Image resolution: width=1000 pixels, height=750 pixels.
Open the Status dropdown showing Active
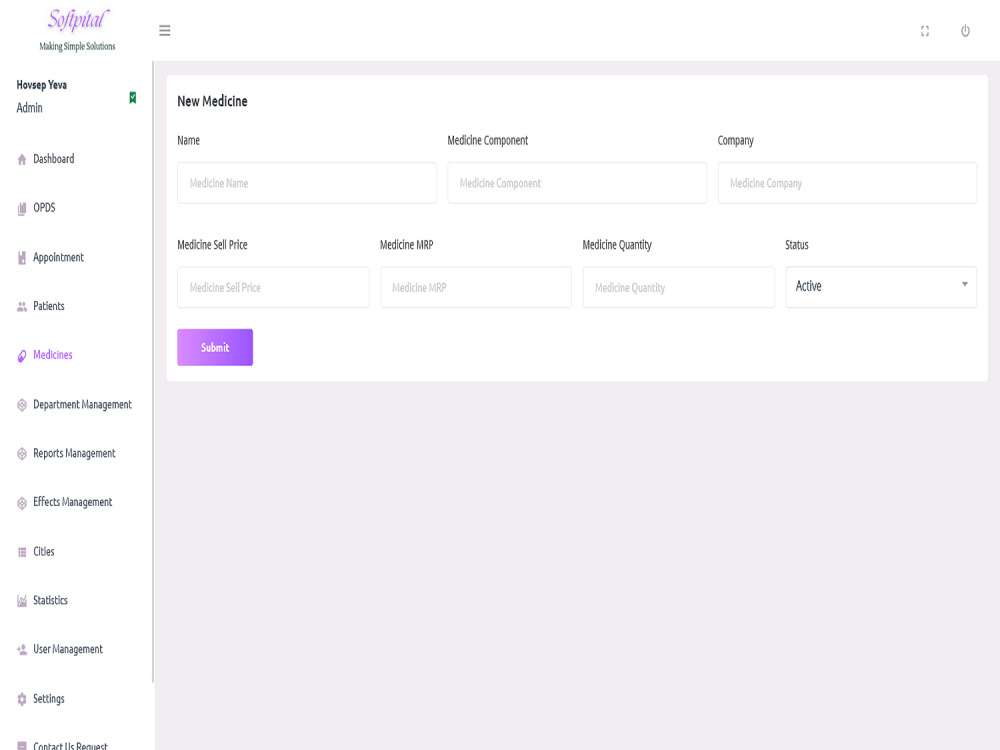[x=881, y=287]
